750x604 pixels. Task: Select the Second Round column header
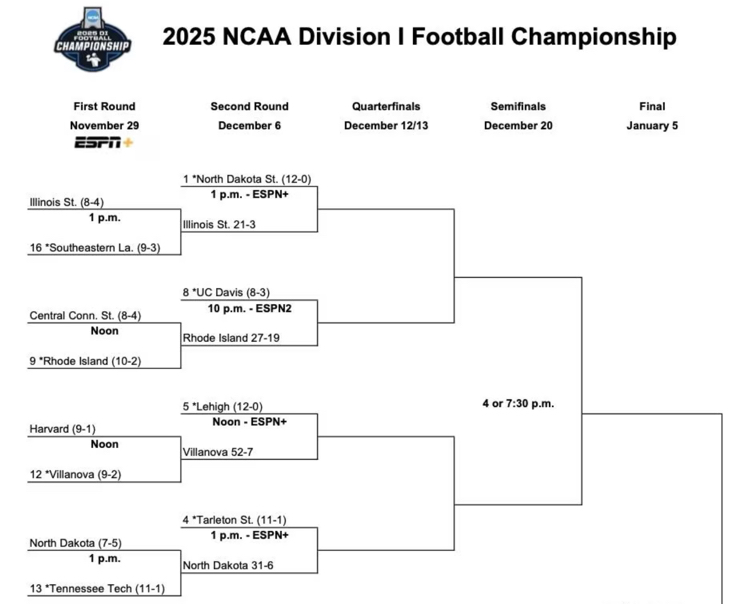(249, 106)
